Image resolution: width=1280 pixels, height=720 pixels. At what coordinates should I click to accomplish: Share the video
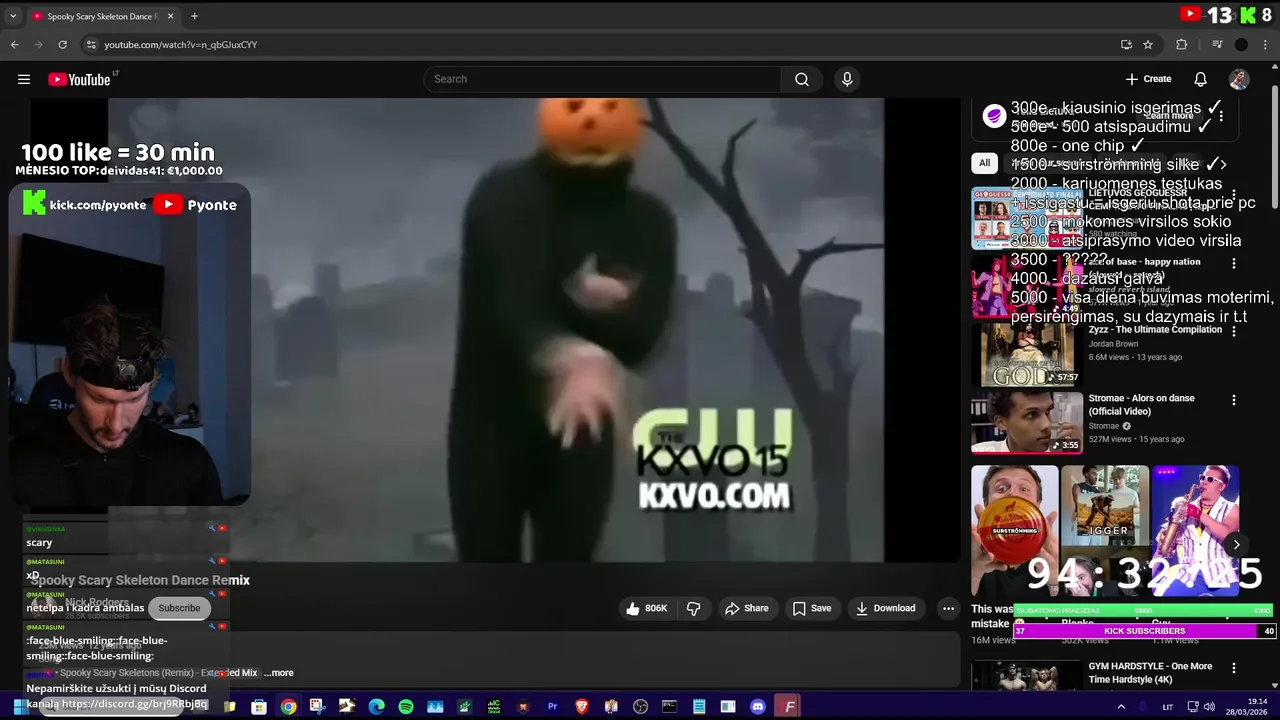747,608
